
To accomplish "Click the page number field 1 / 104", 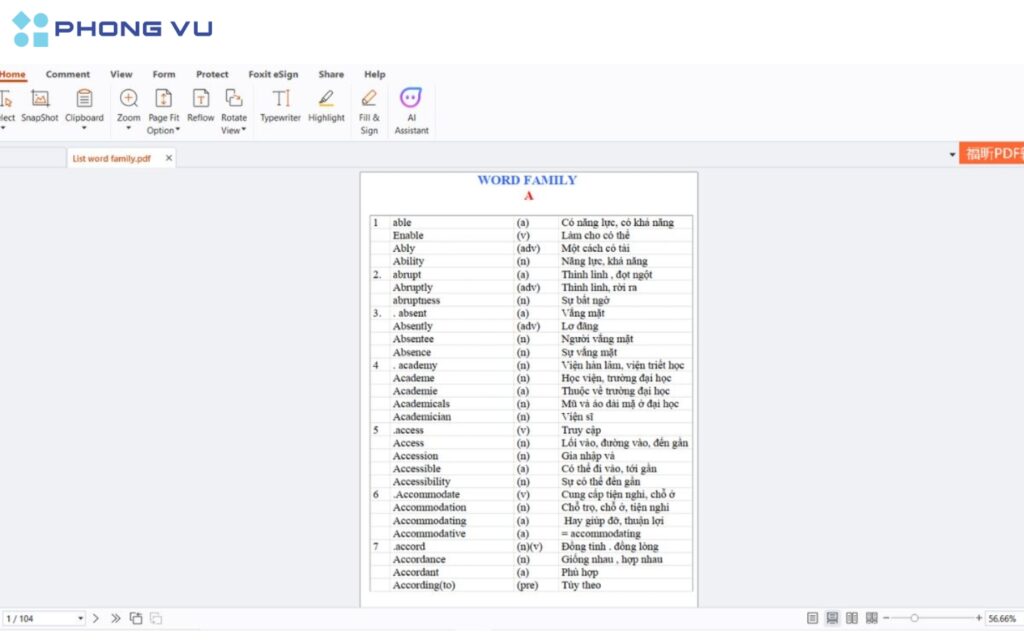I will pos(40,619).
